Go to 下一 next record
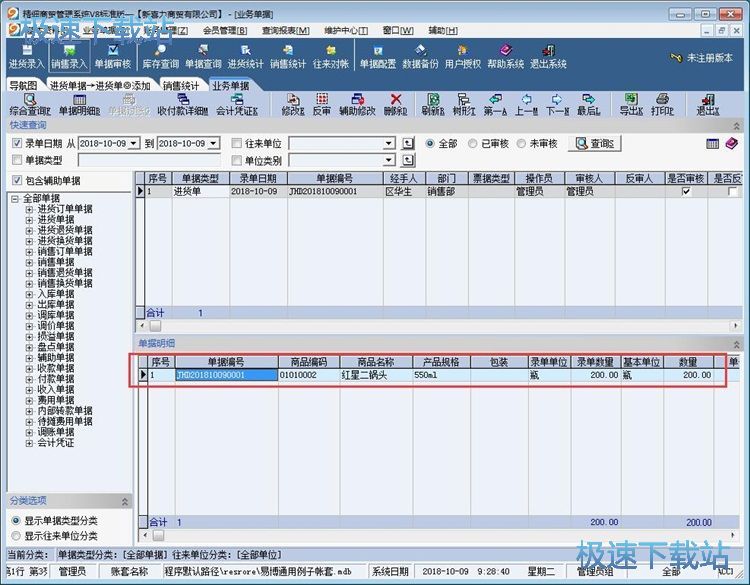750x585 pixels. [x=557, y=105]
